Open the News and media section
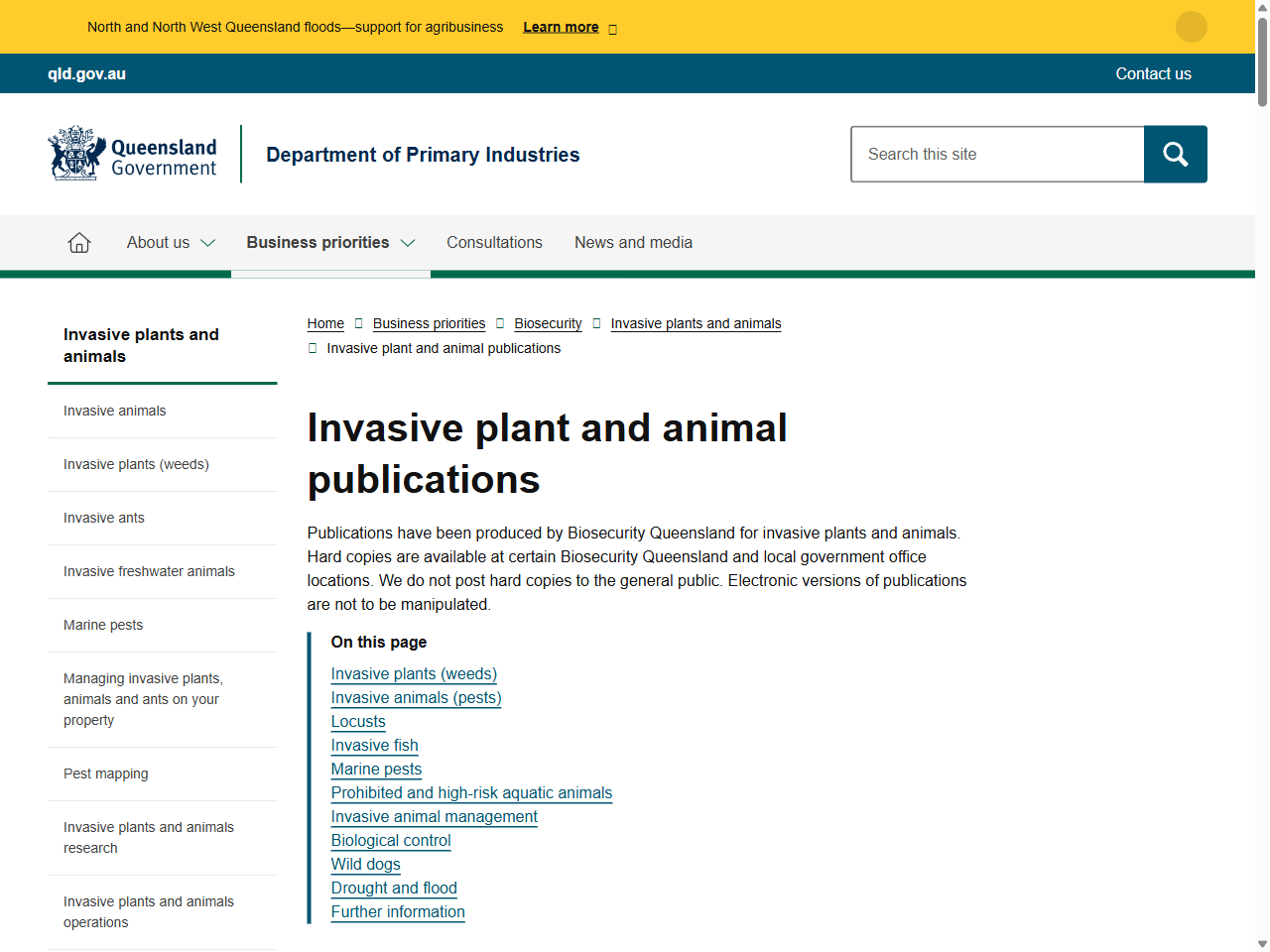The width and height of the screenshot is (1270, 952). click(x=633, y=242)
